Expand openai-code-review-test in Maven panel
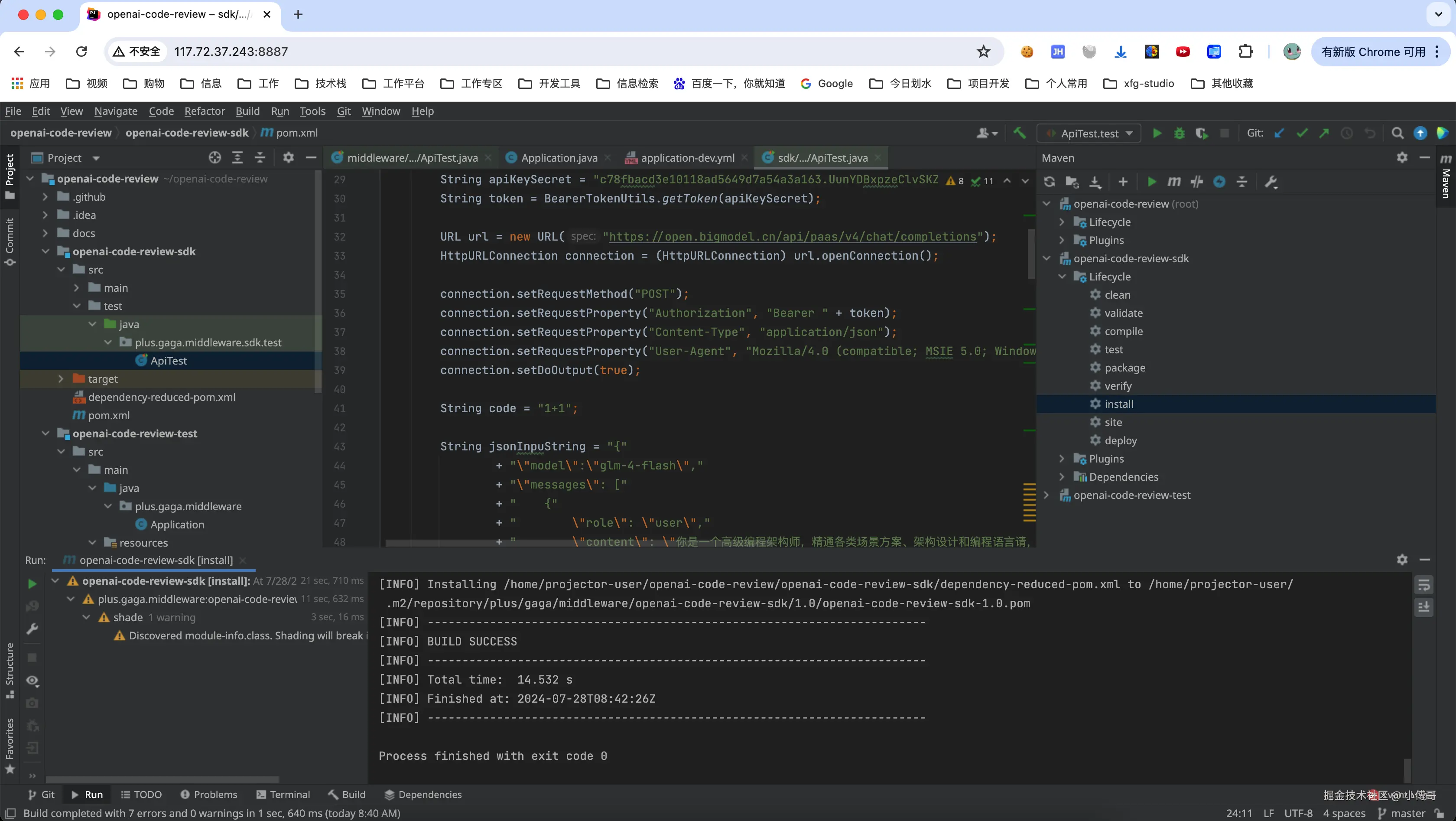 pos(1046,495)
